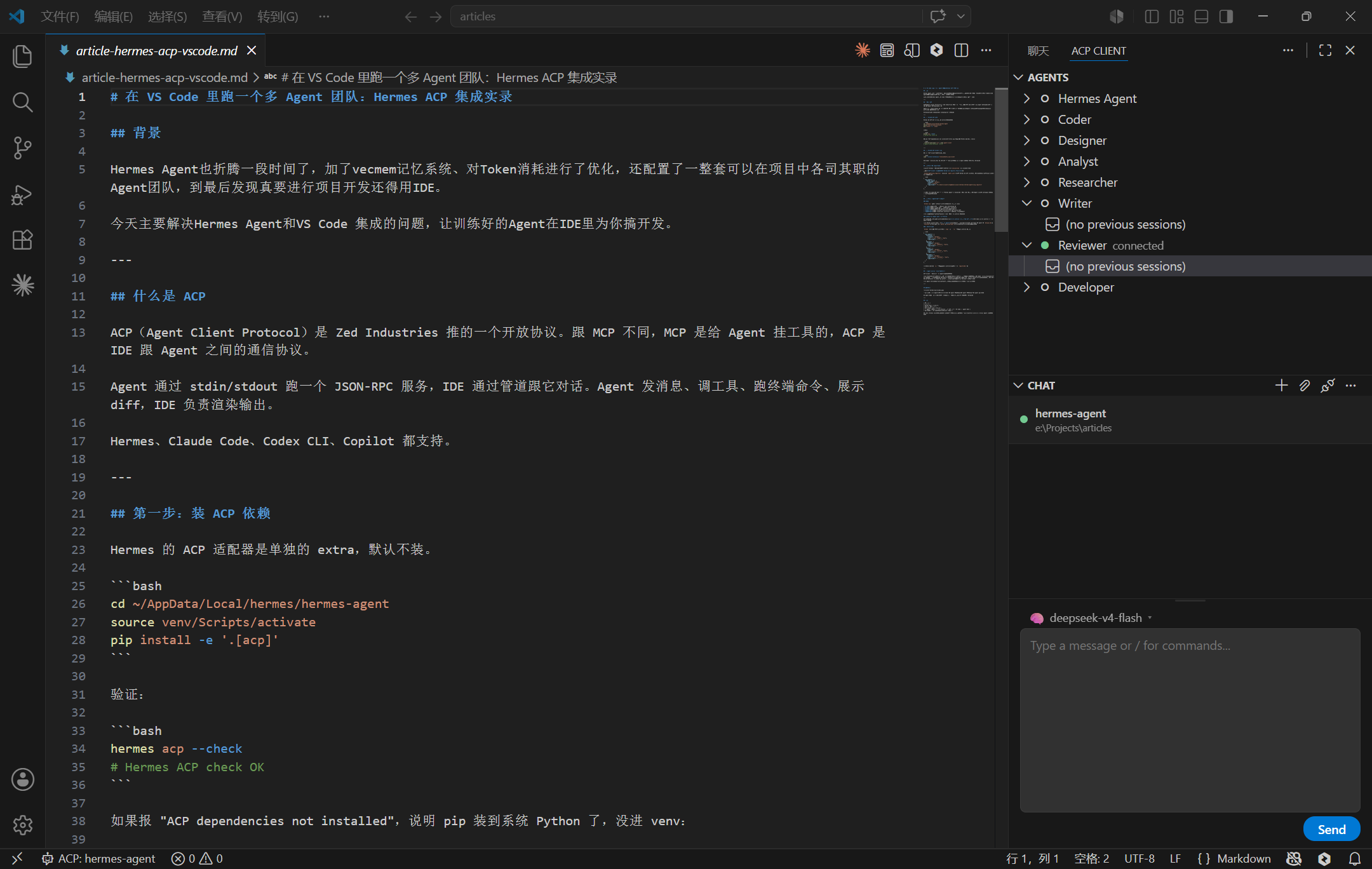
Task: Toggle the secondary side bar layout button
Action: point(1226,17)
